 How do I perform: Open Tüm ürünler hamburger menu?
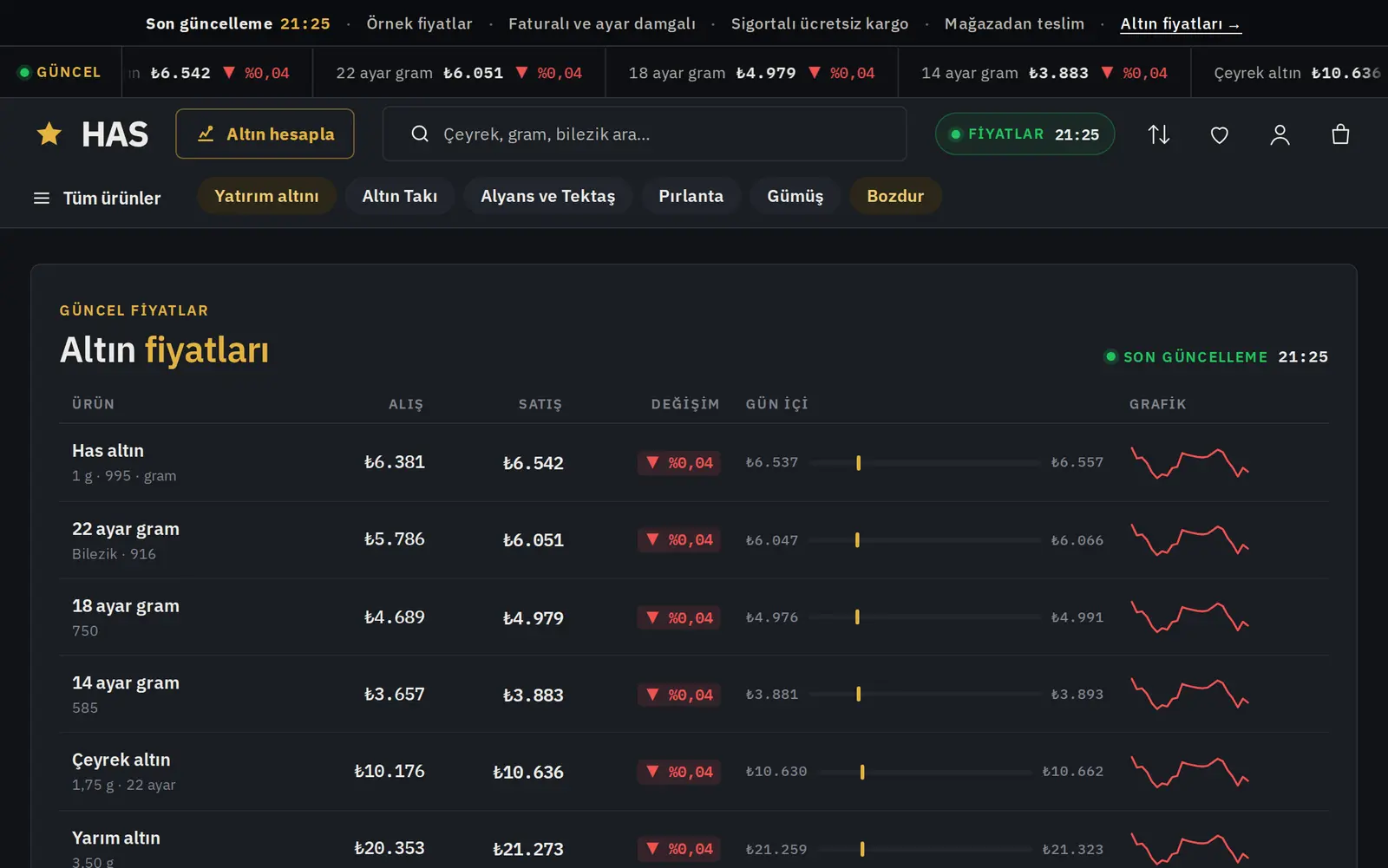[96, 198]
